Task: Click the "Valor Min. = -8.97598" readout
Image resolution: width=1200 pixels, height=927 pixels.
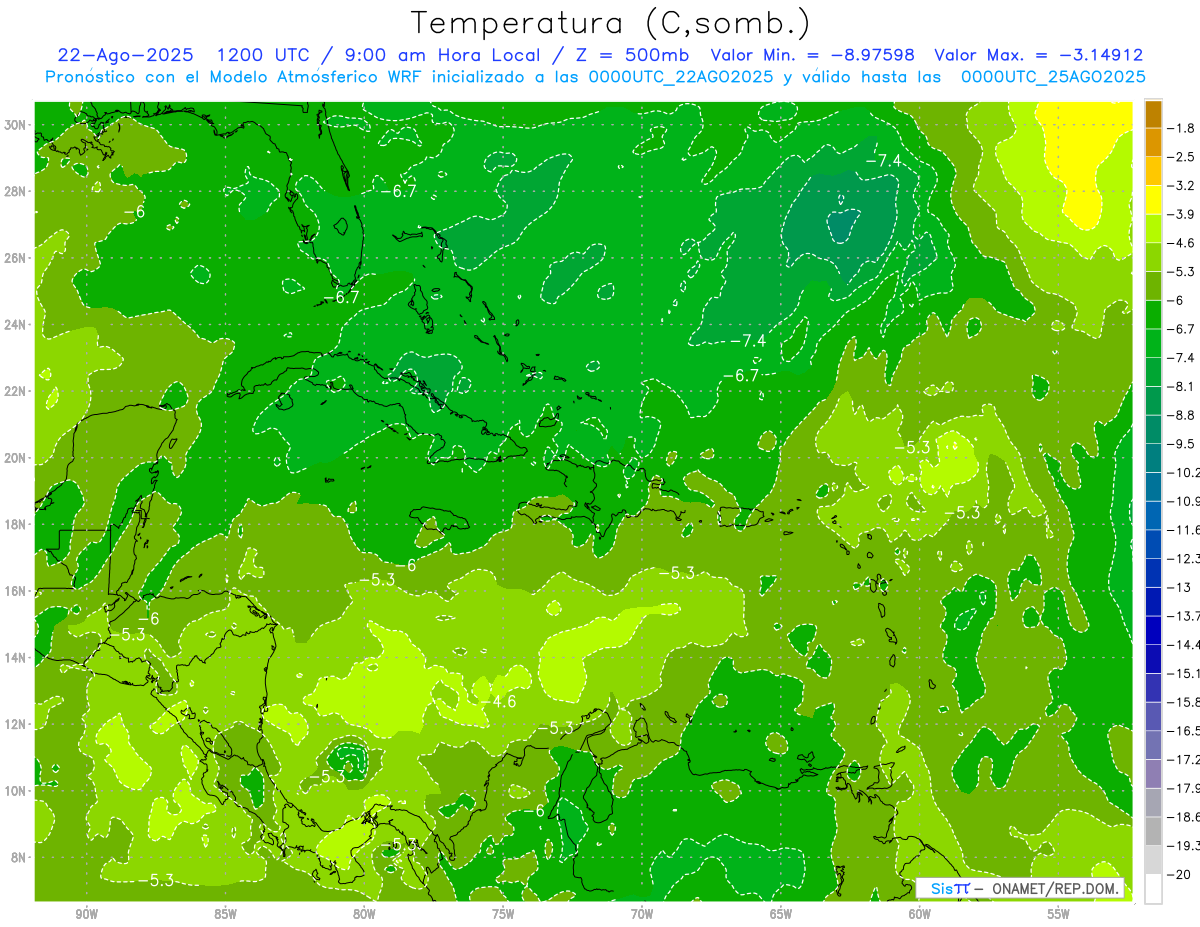Action: tap(812, 55)
